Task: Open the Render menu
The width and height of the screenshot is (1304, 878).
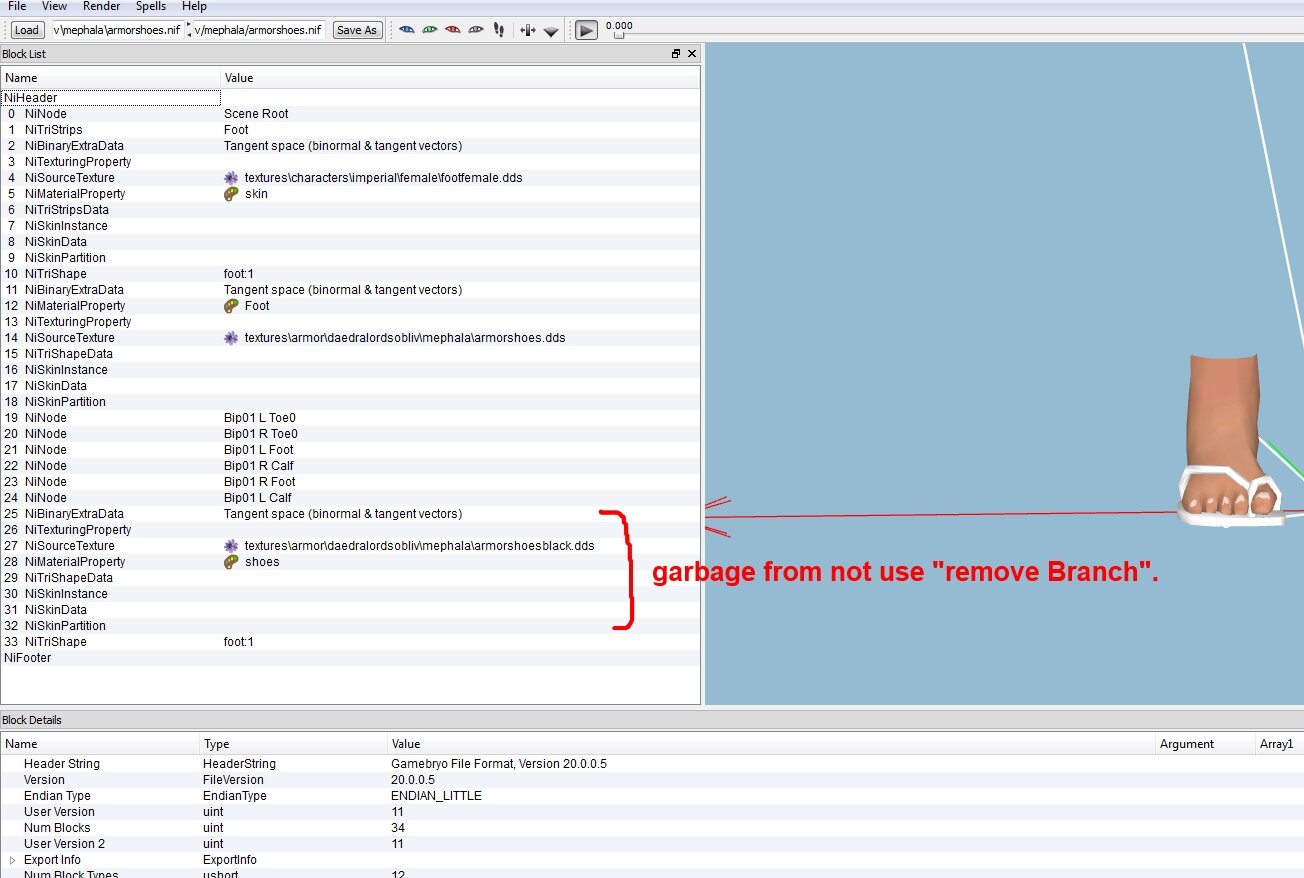Action: point(102,6)
